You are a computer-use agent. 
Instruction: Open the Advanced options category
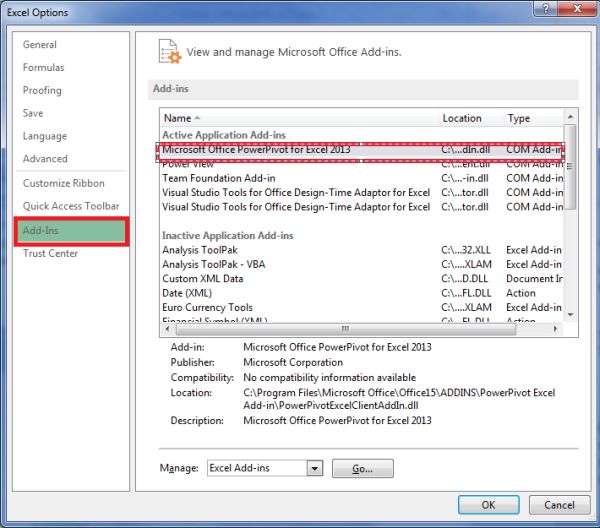(45, 159)
